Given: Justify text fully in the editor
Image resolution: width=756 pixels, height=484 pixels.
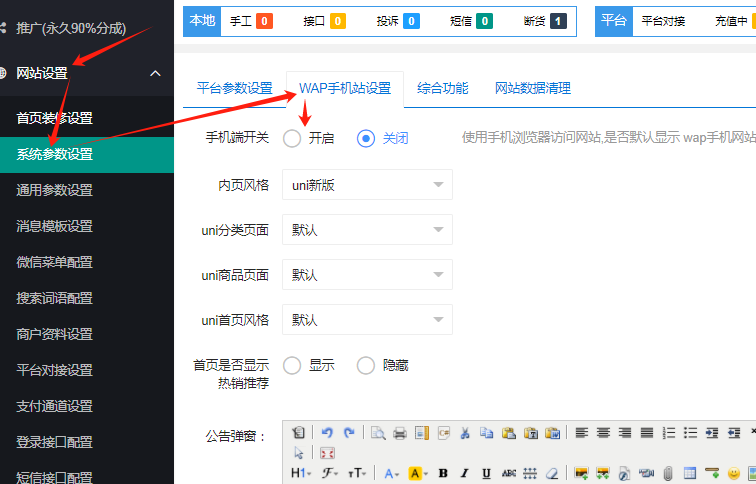Looking at the screenshot, I should pyautogui.click(x=647, y=433).
